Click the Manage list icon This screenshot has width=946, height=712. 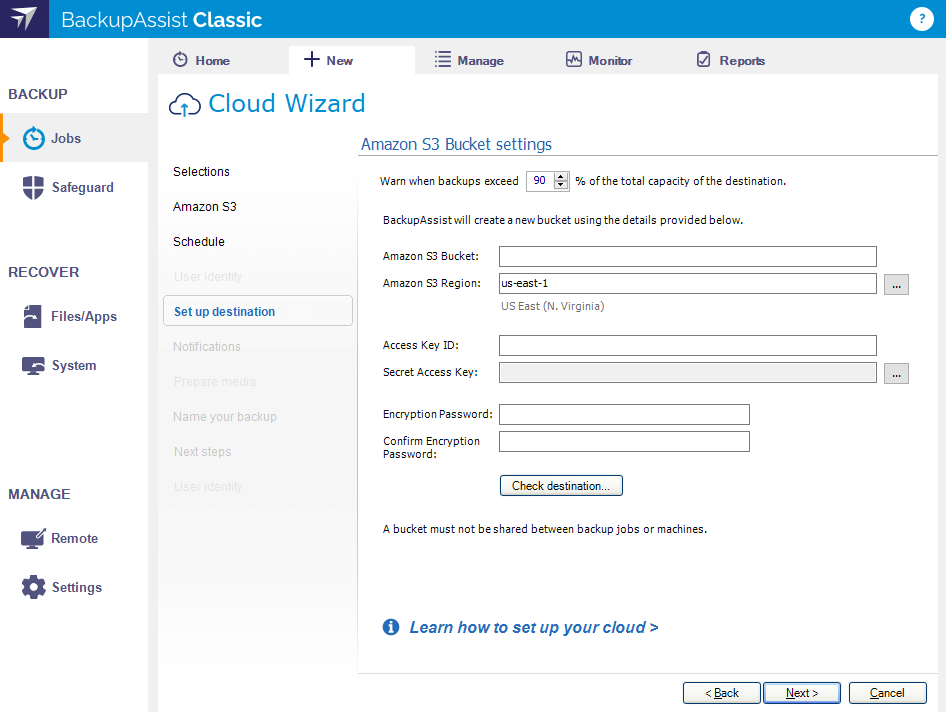click(443, 59)
